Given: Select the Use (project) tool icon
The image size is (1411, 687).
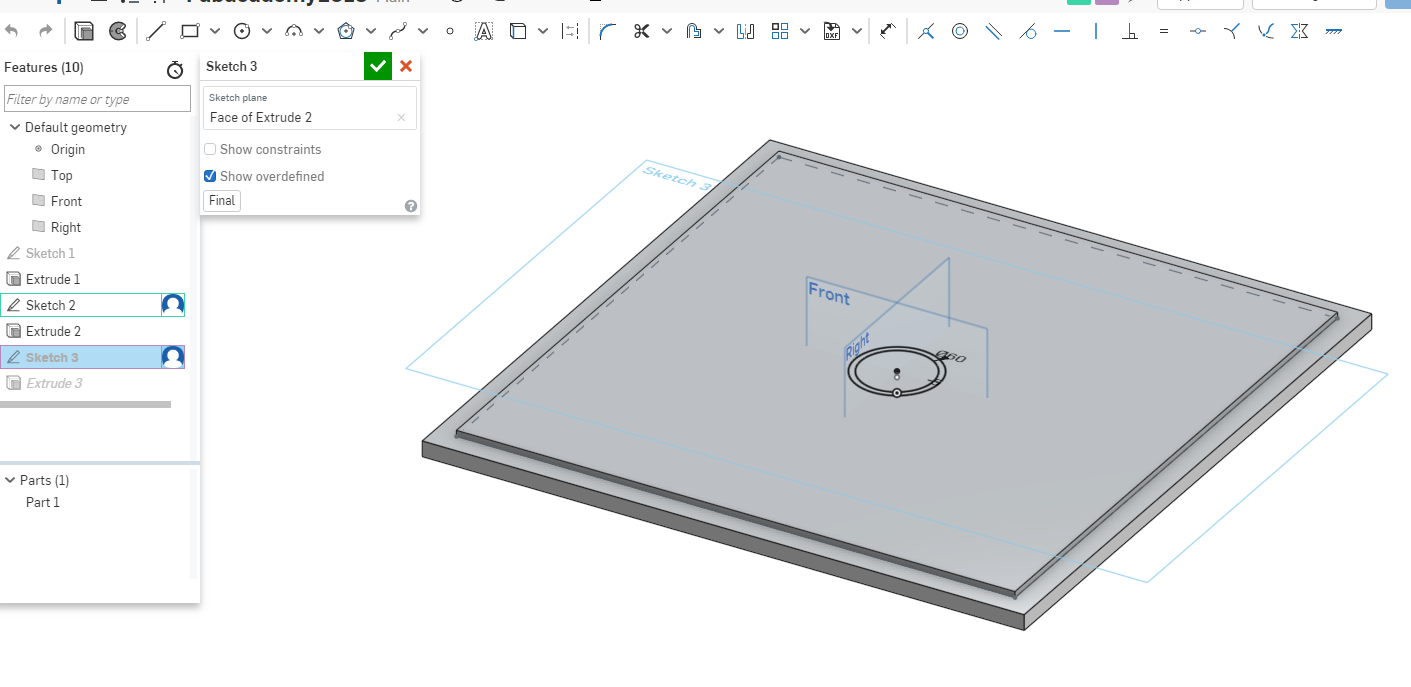Looking at the screenshot, I should (518, 31).
